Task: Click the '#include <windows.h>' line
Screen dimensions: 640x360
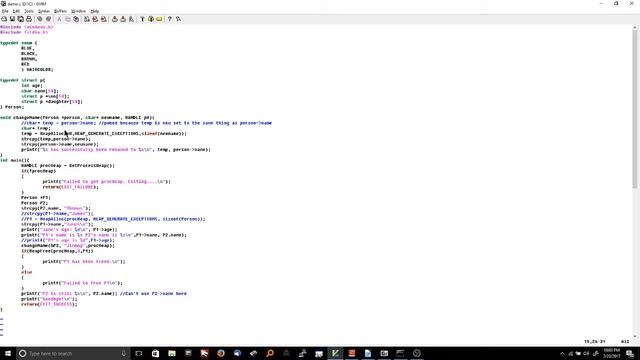Action: tap(27, 27)
